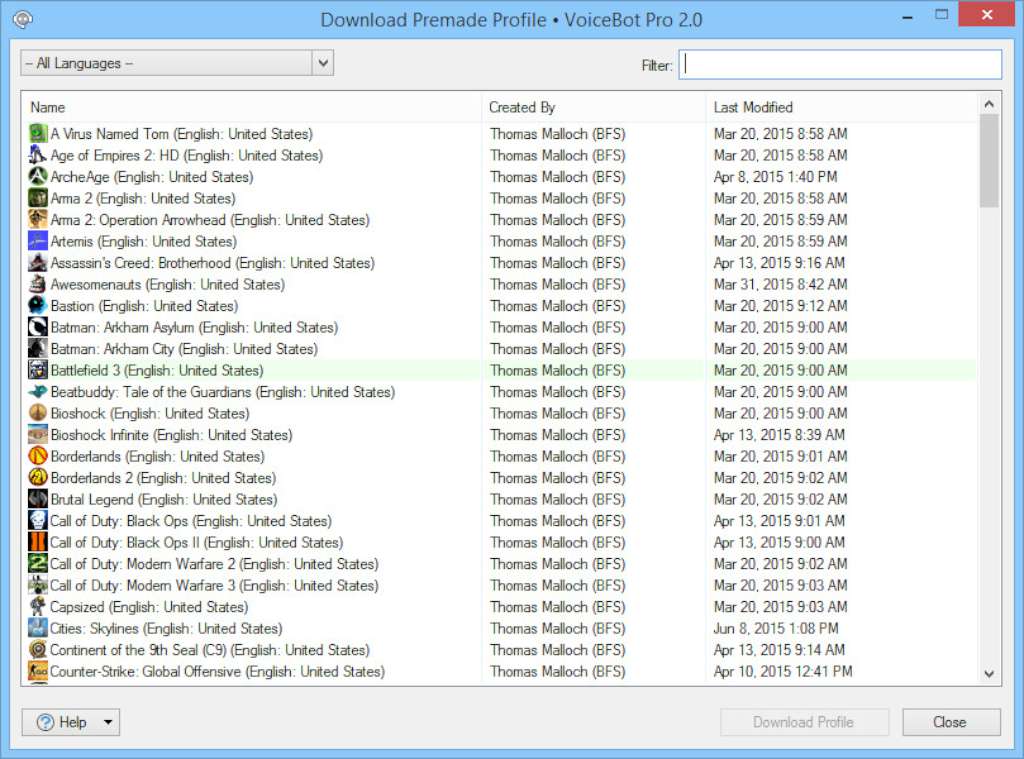Select the Brutal Legend profile icon
Image resolution: width=1024 pixels, height=759 pixels.
click(36, 499)
